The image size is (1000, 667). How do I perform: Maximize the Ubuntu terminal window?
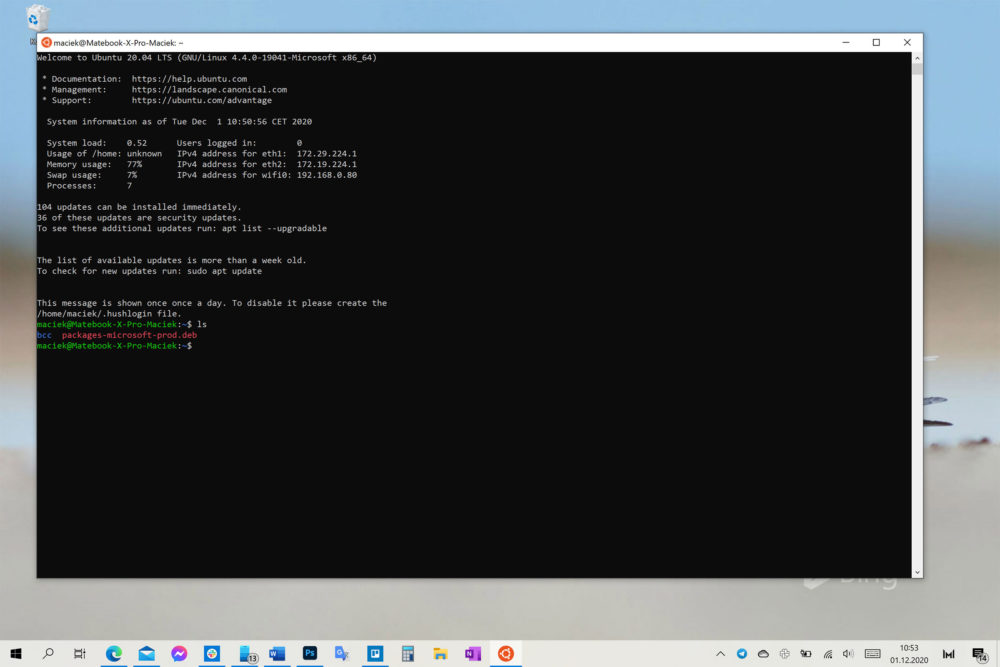coord(876,43)
